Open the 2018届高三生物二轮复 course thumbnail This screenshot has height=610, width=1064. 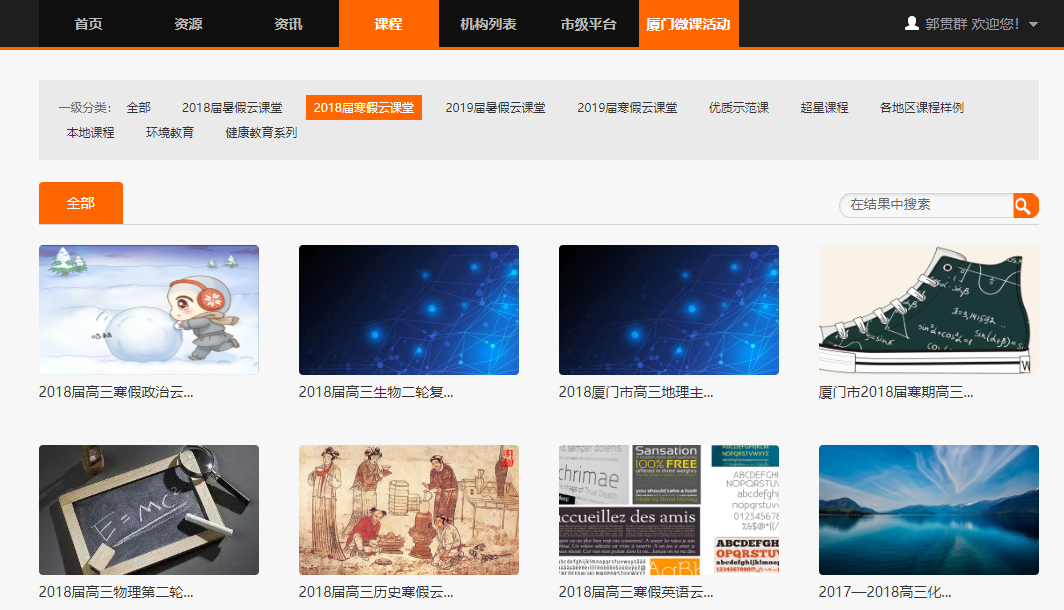click(408, 309)
